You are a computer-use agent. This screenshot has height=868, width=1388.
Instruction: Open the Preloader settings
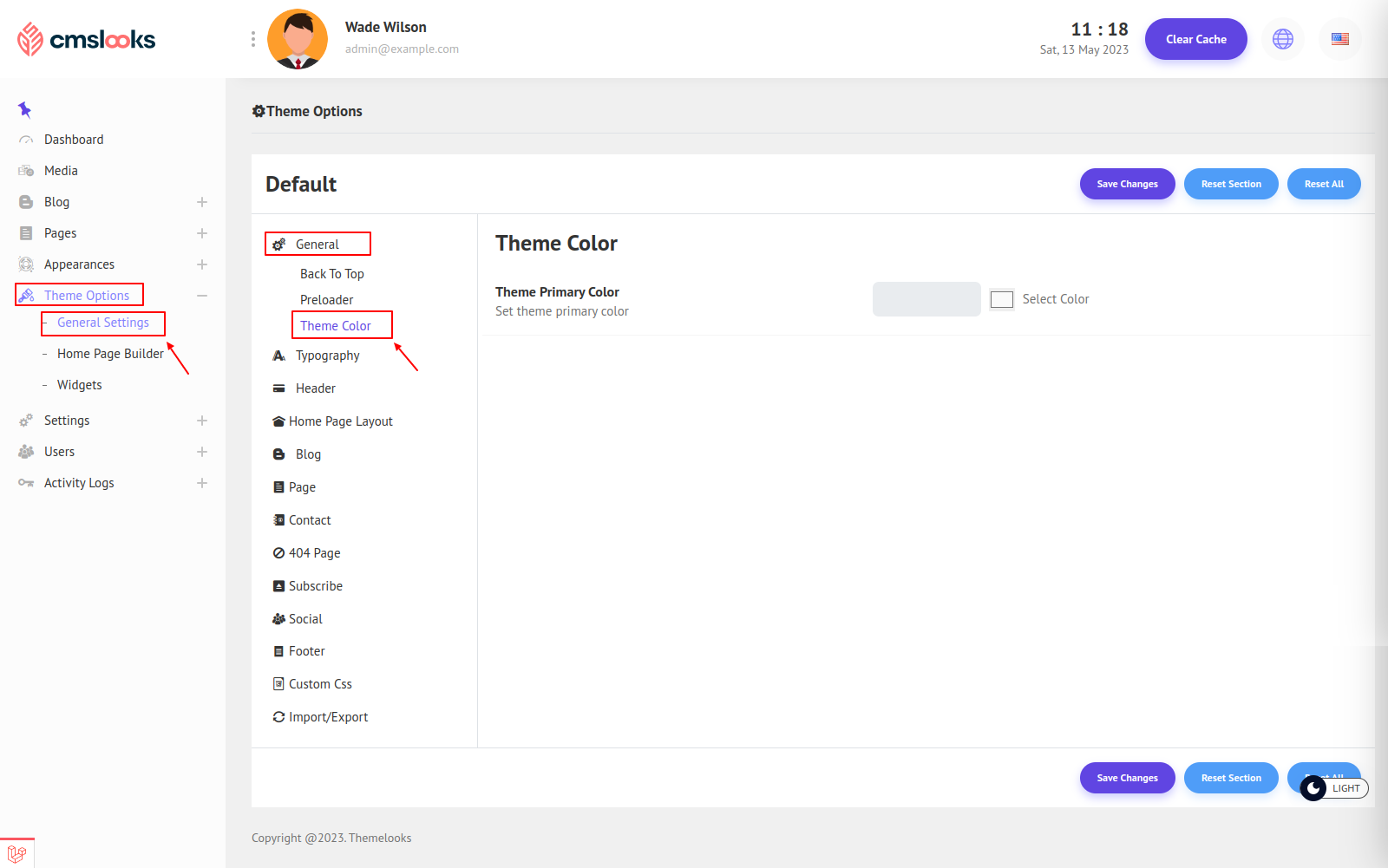(x=326, y=300)
